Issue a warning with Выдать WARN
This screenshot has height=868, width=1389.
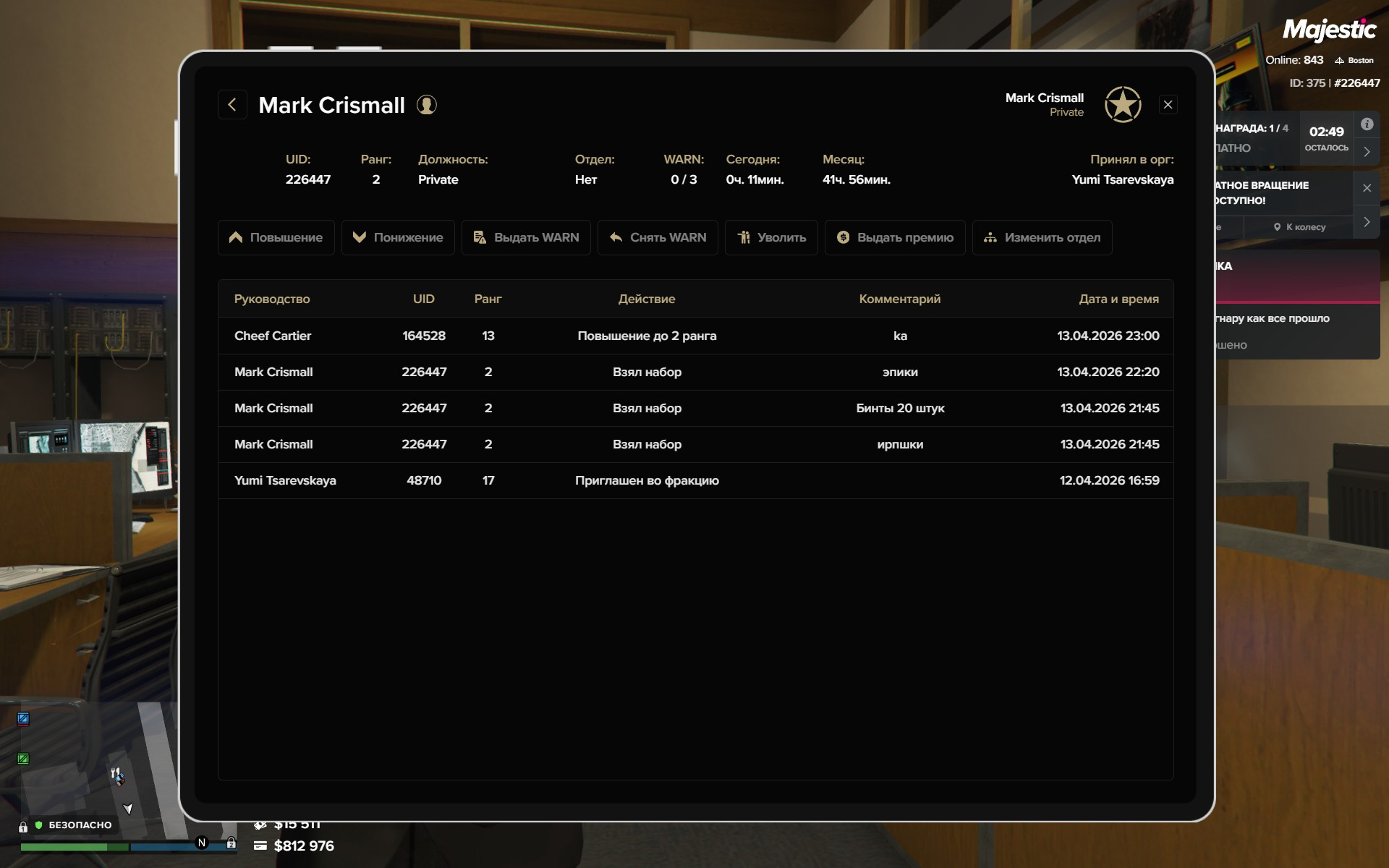point(526,237)
